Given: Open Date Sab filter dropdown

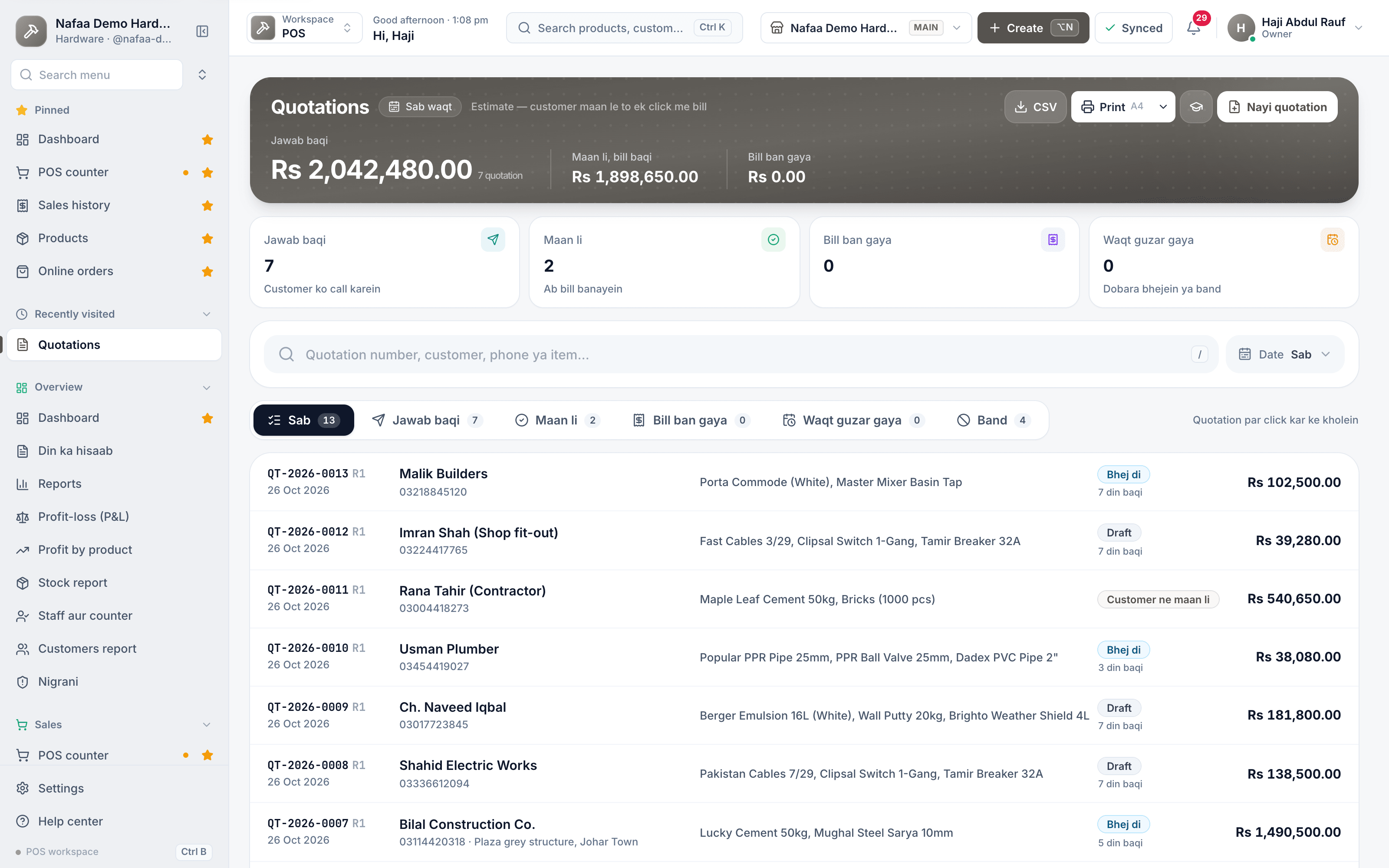Looking at the screenshot, I should tap(1284, 354).
